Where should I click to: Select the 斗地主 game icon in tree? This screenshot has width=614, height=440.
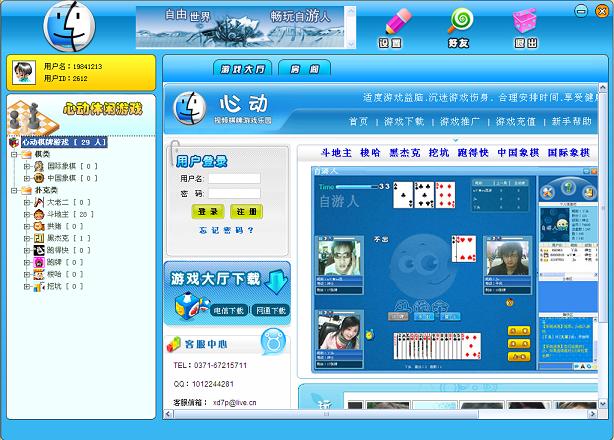point(39,215)
